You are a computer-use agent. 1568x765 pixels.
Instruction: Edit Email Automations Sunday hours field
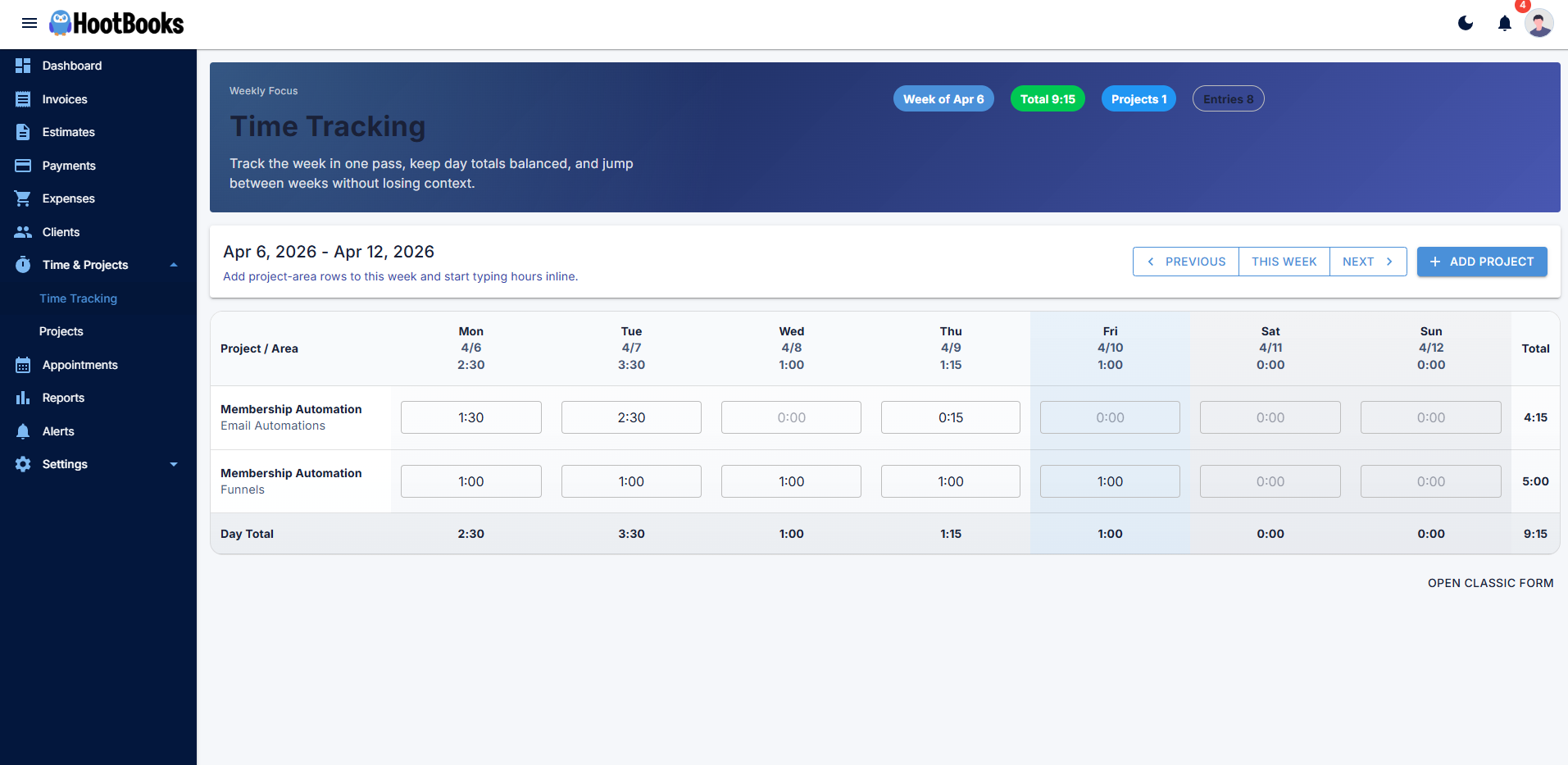point(1431,417)
